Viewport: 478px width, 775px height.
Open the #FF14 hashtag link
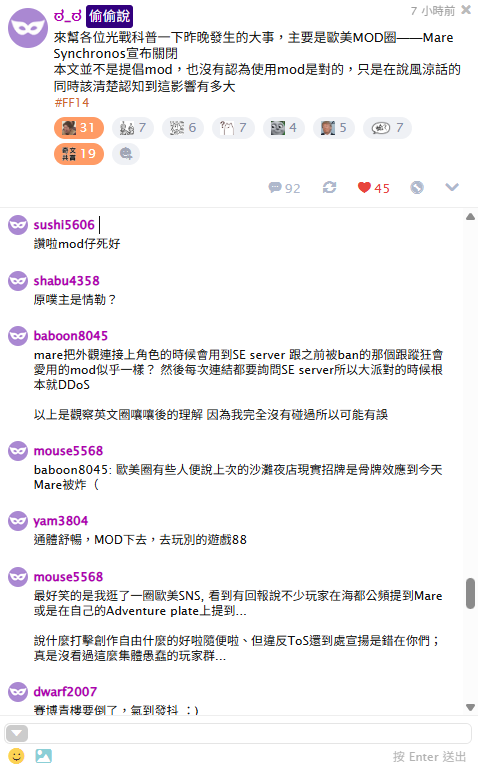72,103
